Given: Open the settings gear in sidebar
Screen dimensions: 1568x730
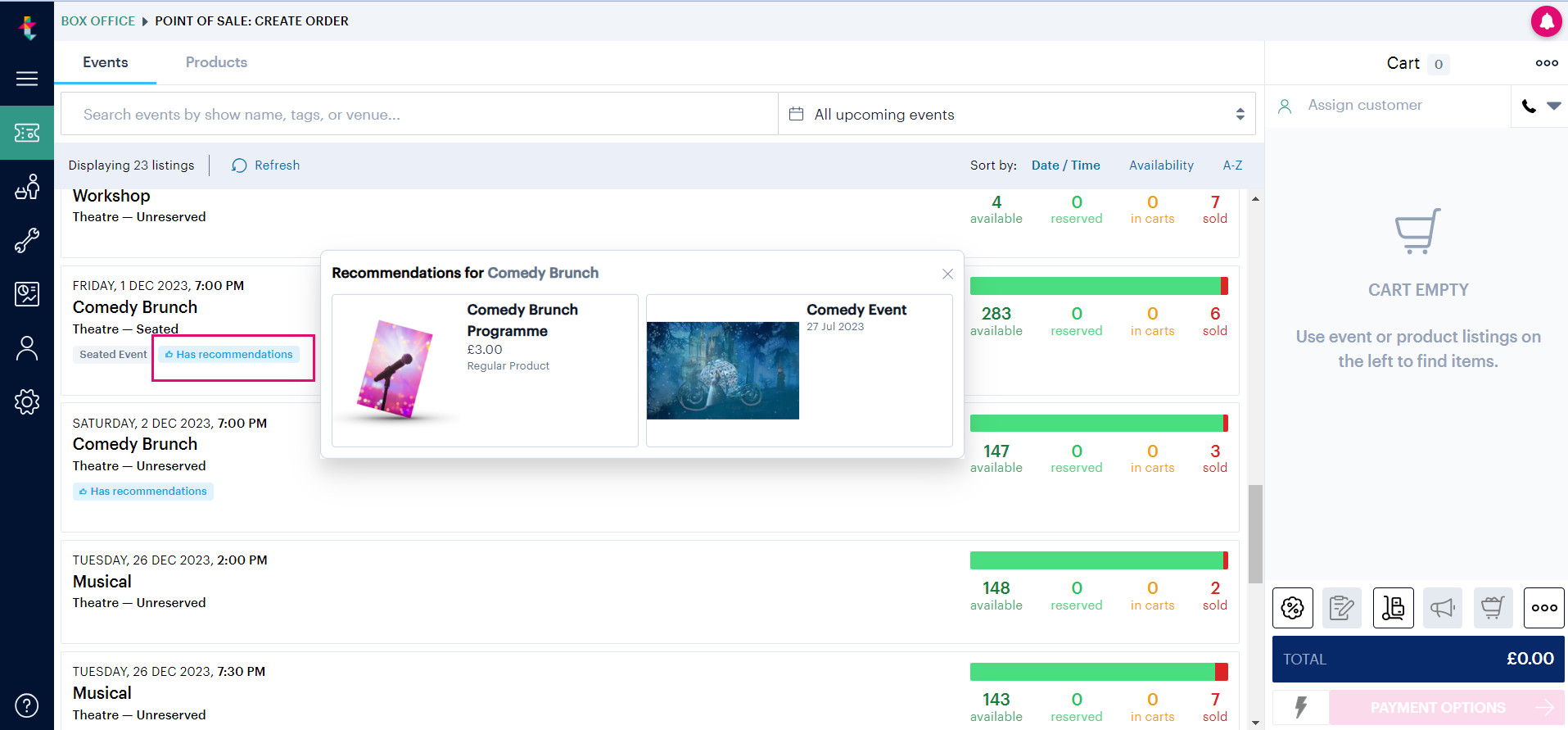Looking at the screenshot, I should click(x=27, y=401).
